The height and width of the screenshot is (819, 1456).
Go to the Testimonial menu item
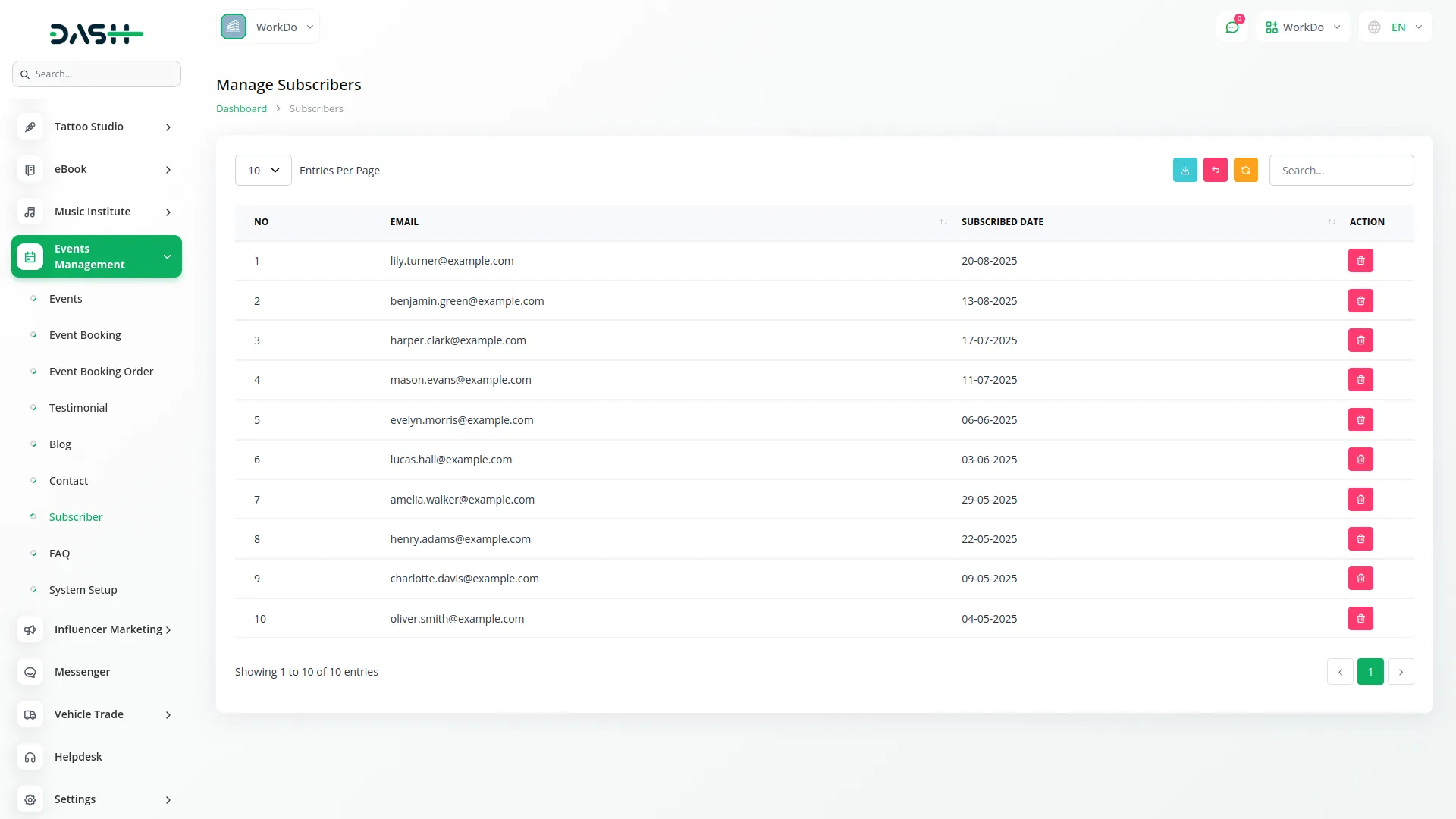78,408
